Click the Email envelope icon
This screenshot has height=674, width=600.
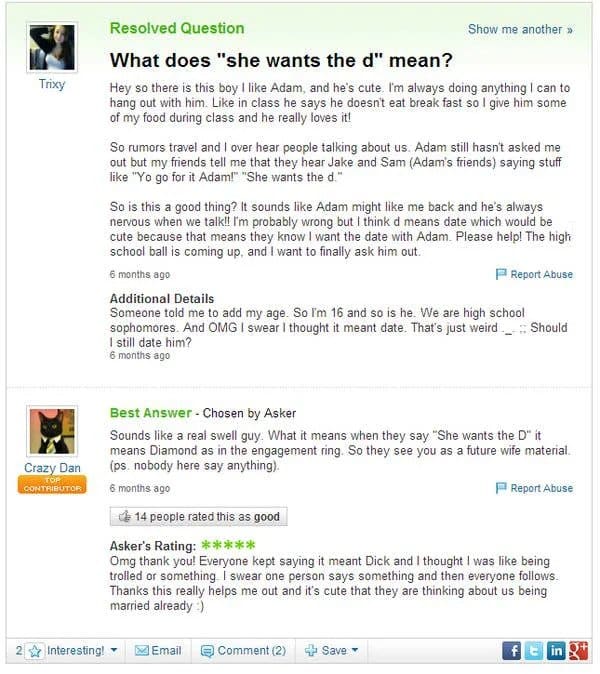tap(141, 650)
